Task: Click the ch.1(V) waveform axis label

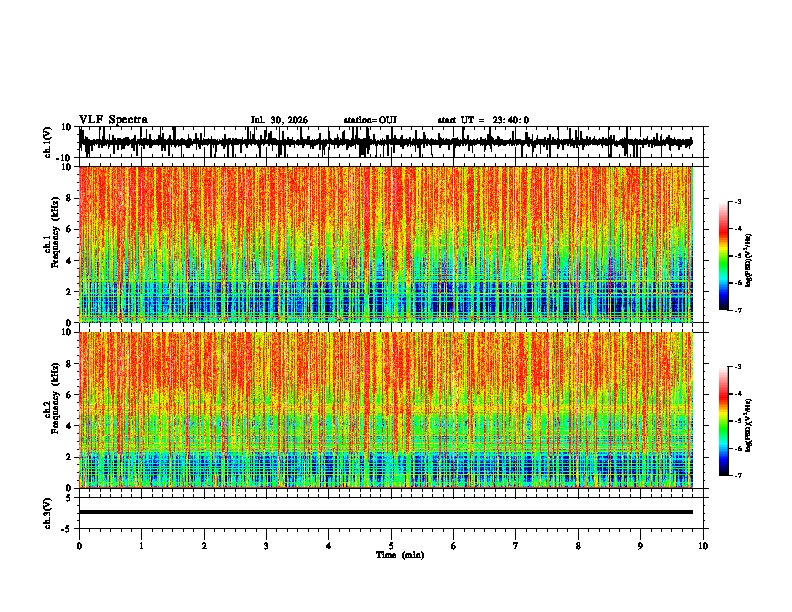Action: (48, 142)
